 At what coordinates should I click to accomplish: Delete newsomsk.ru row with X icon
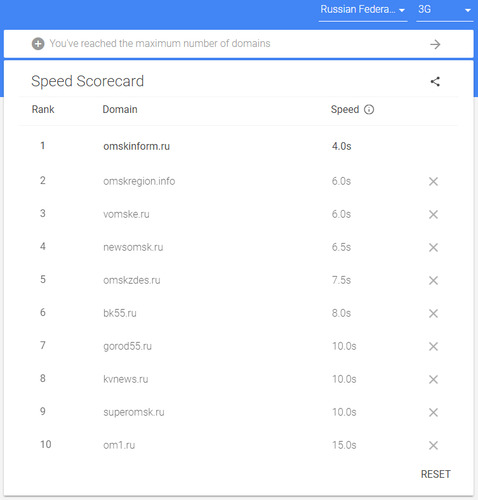coord(433,247)
